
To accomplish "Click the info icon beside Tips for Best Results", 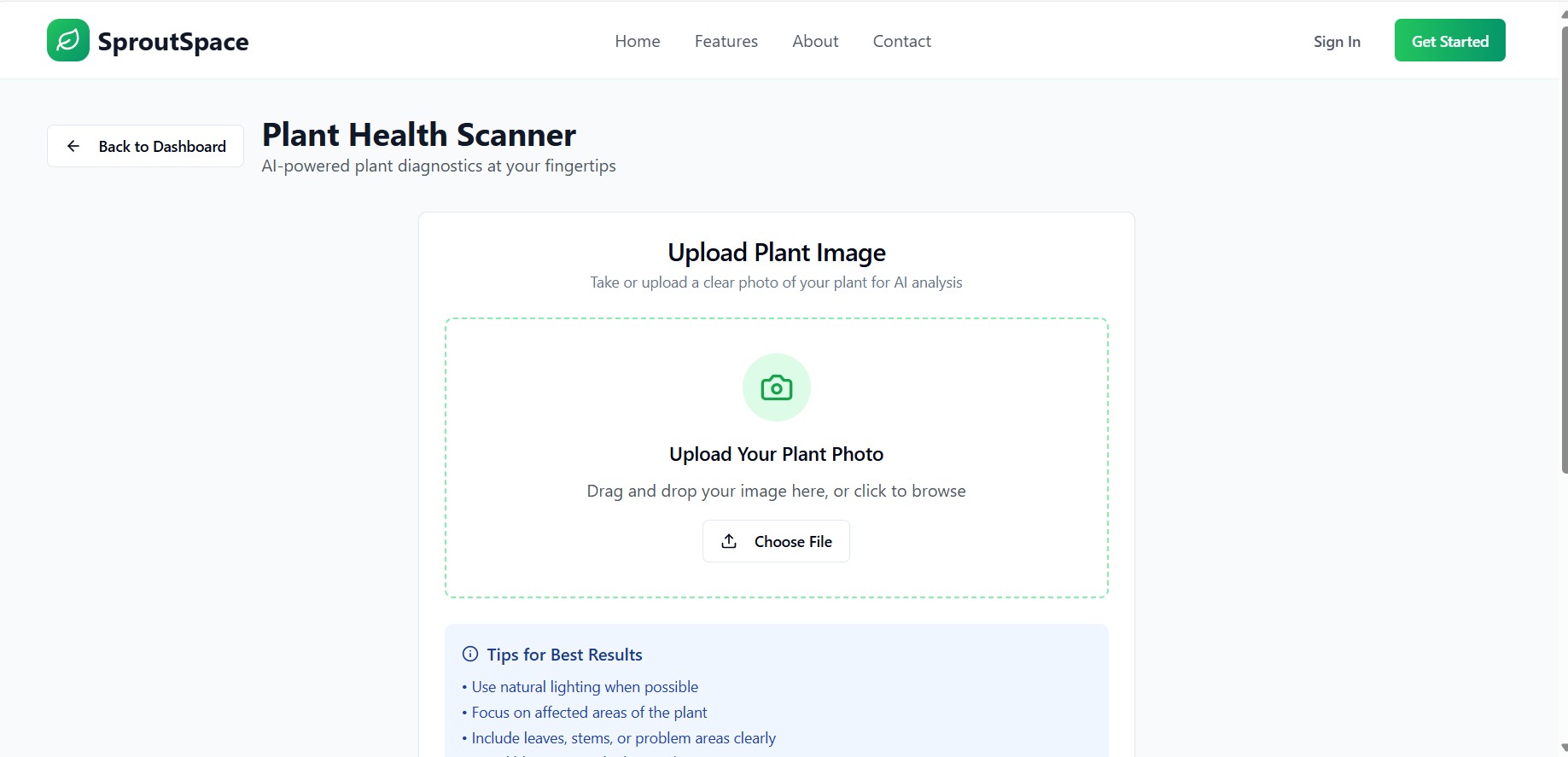I will pyautogui.click(x=469, y=654).
